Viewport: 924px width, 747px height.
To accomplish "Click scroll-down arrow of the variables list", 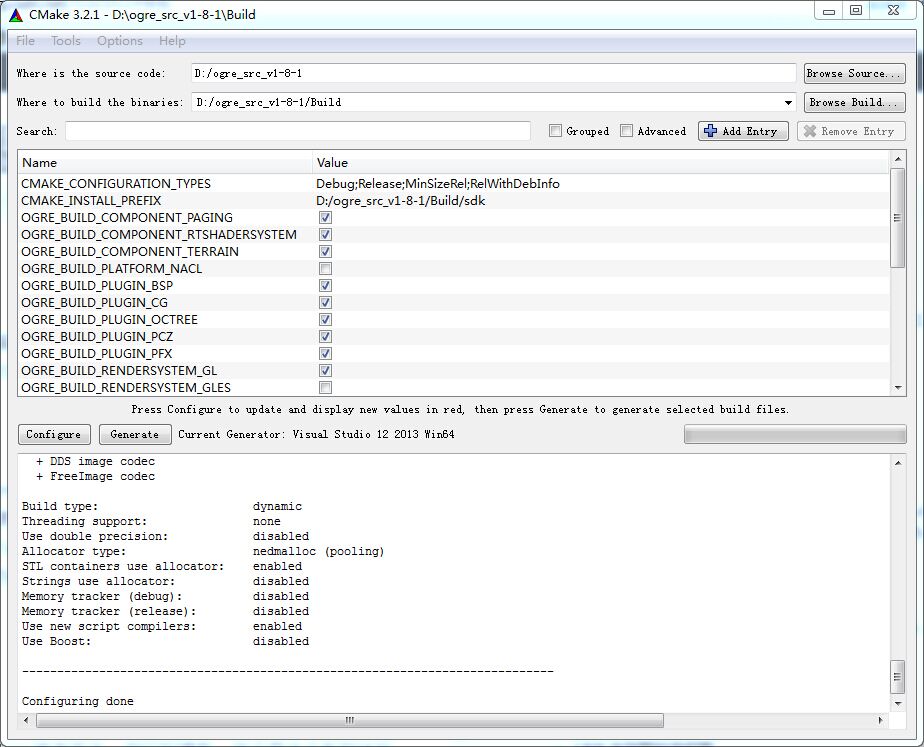I will pos(897,388).
